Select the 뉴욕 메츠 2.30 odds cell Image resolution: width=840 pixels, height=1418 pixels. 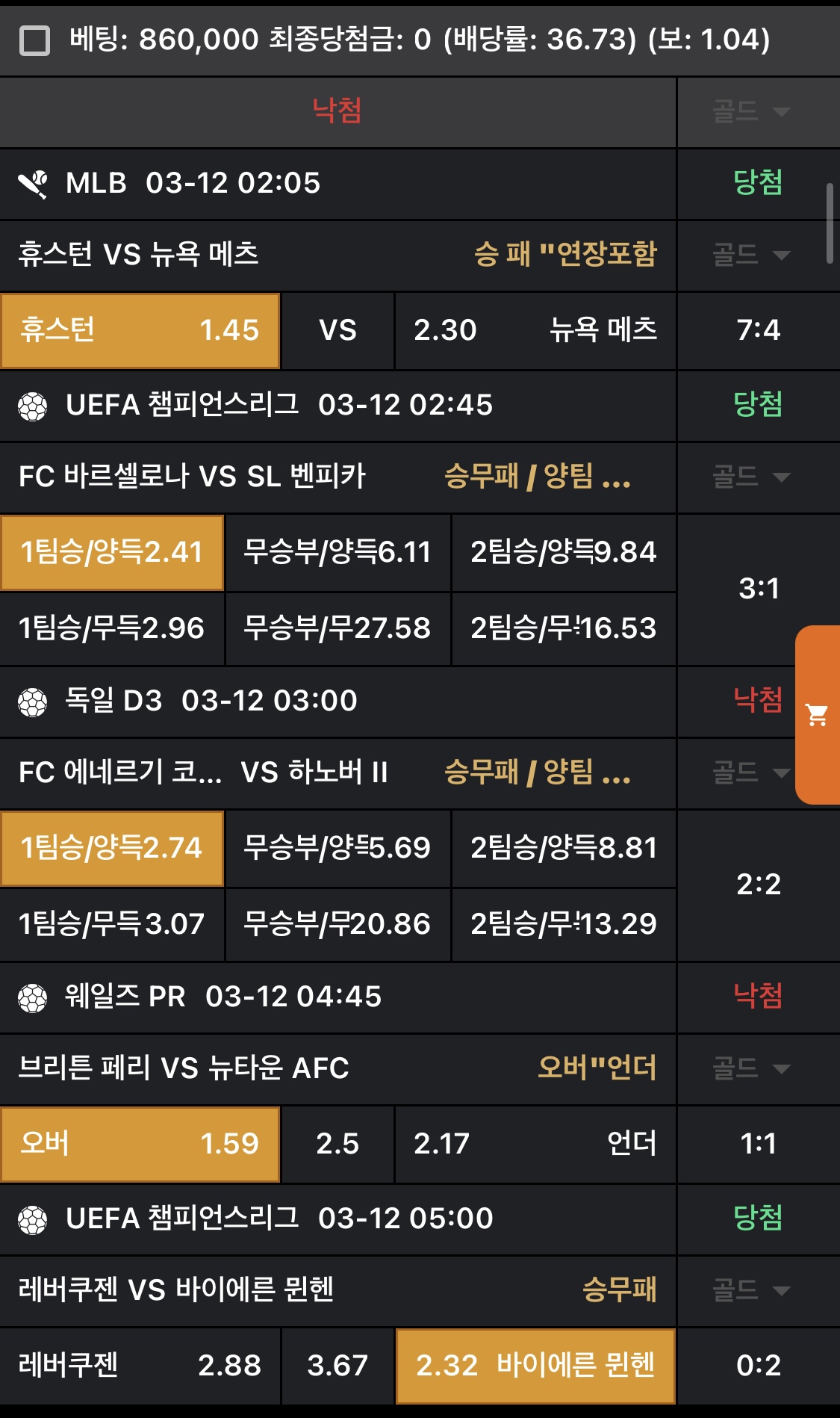pyautogui.click(x=535, y=330)
